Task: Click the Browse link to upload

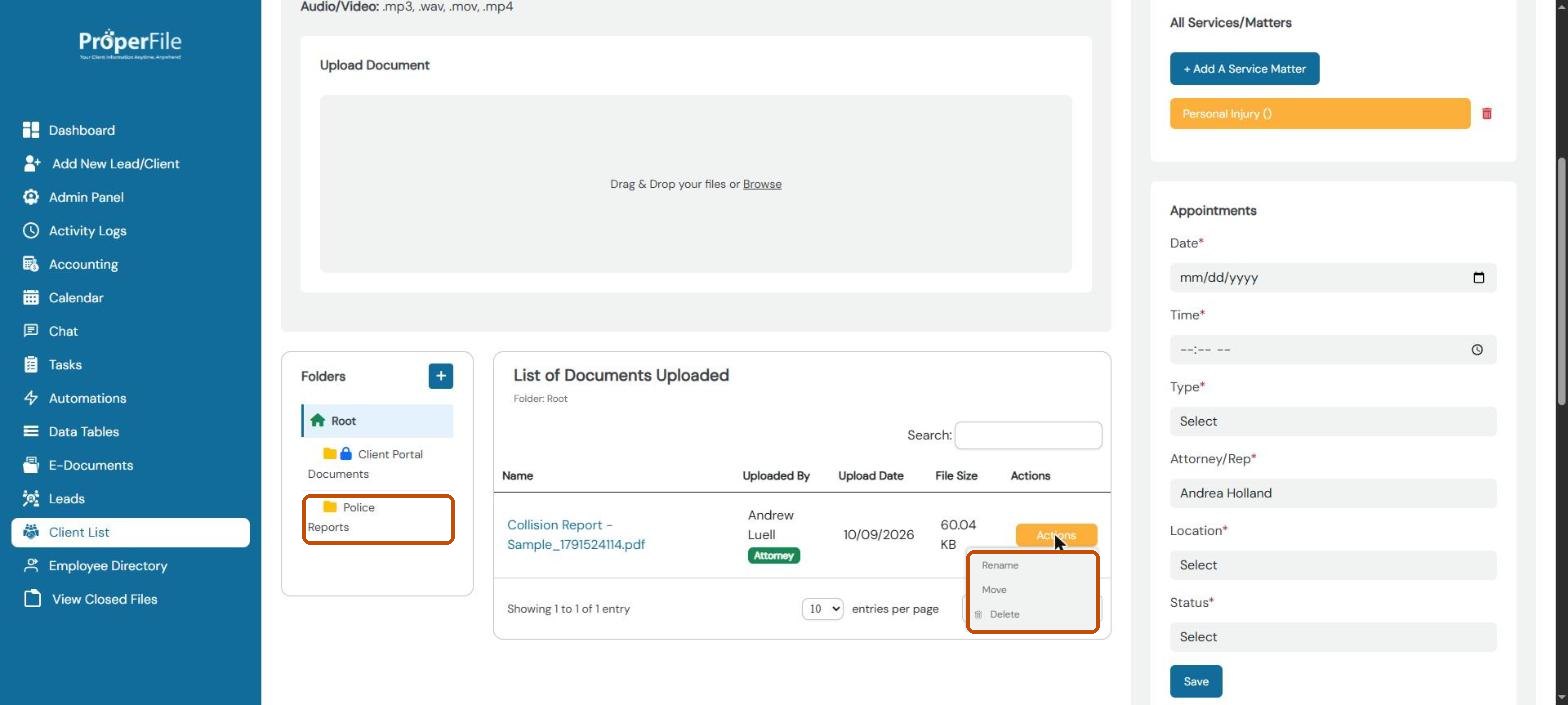Action: pos(762,184)
